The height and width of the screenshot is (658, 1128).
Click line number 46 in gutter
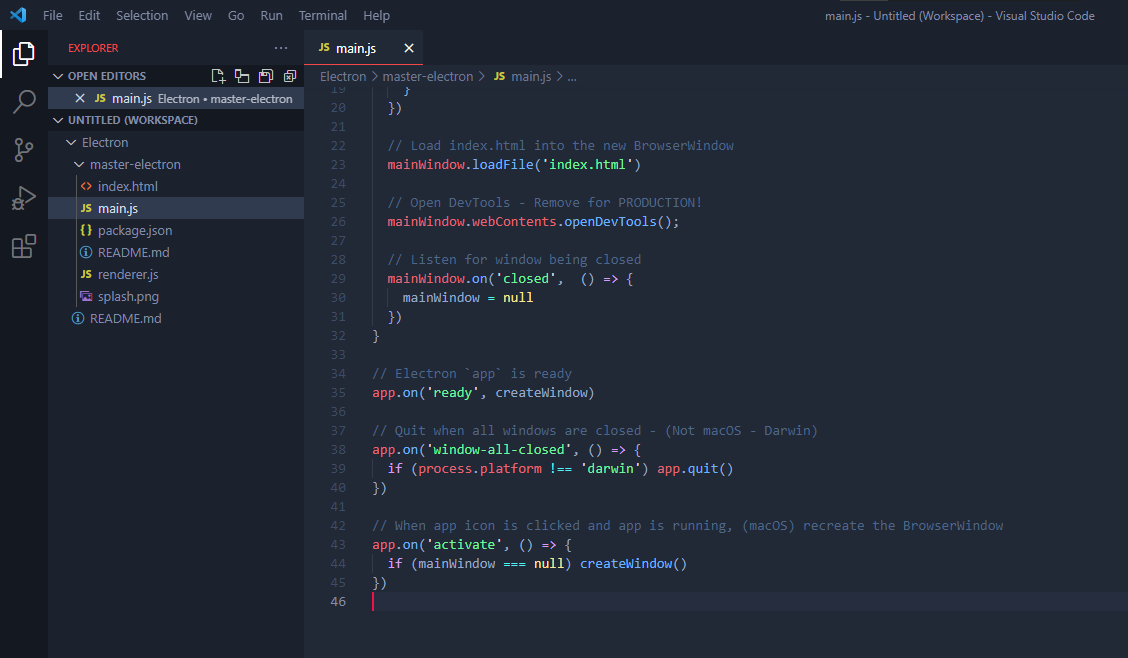point(338,601)
